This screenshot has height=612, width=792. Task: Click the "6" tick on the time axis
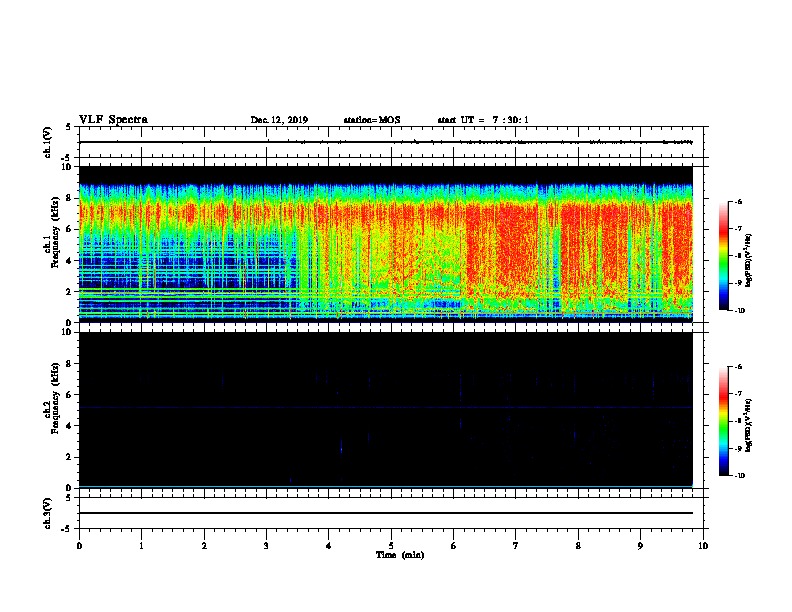point(453,545)
